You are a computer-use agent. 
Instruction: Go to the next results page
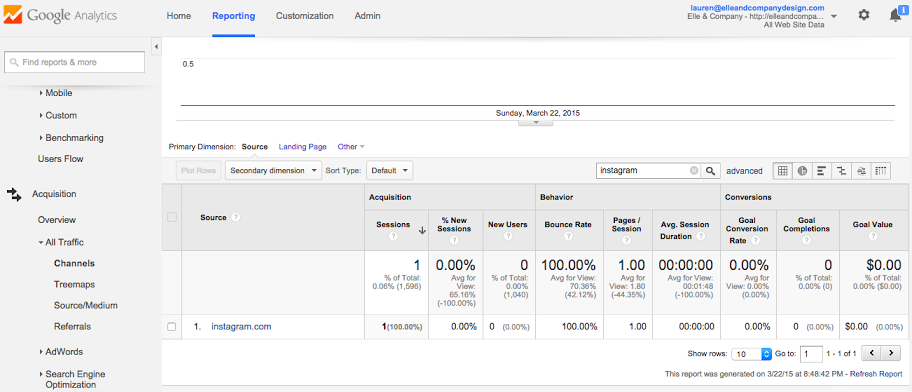pyautogui.click(x=890, y=353)
